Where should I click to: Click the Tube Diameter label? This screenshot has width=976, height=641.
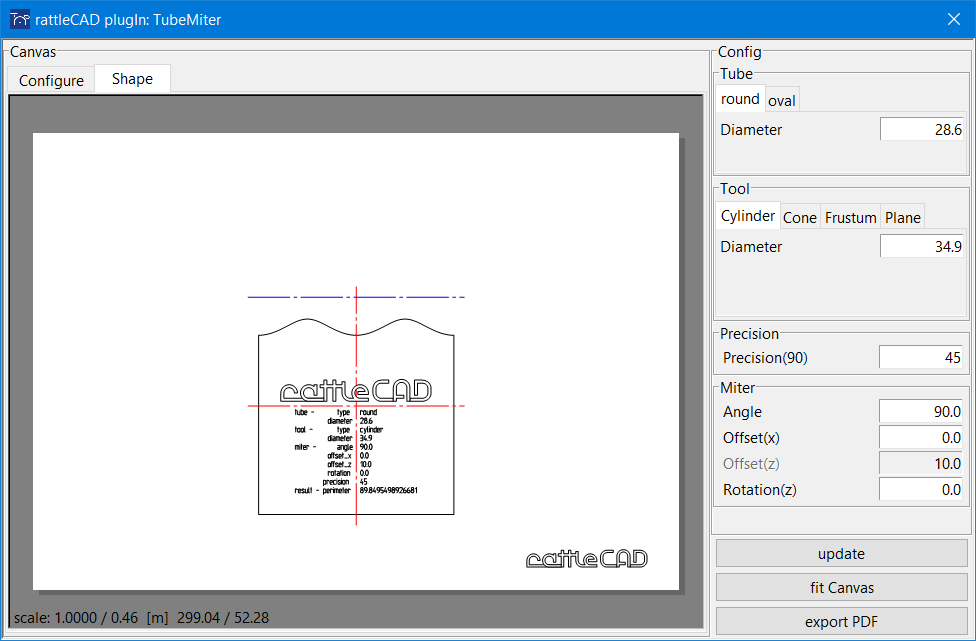pyautogui.click(x=751, y=129)
